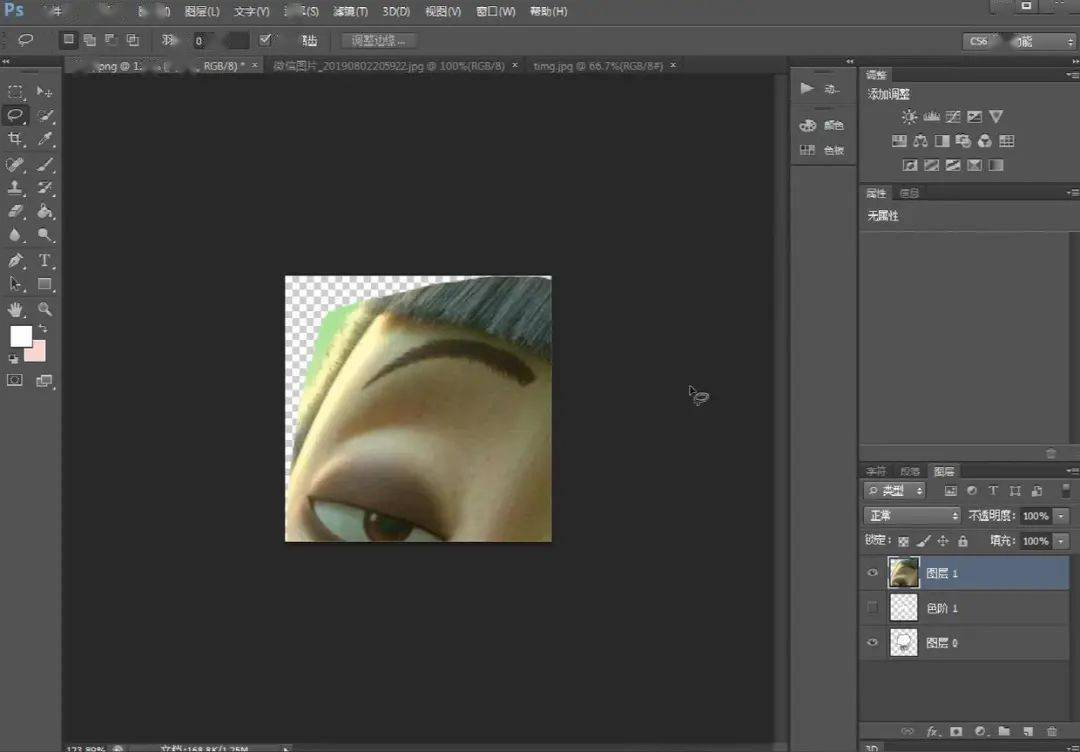Pick the Eyedropper tool
Viewport: 1080px width, 752px height.
(45, 139)
